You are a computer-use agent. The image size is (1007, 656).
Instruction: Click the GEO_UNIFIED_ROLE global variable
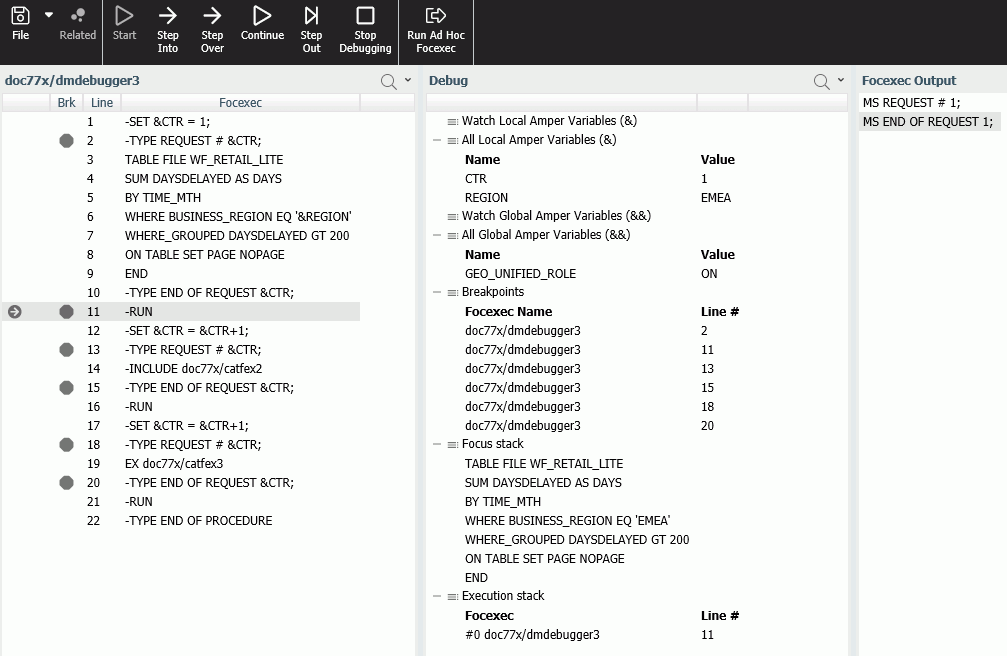tap(520, 274)
